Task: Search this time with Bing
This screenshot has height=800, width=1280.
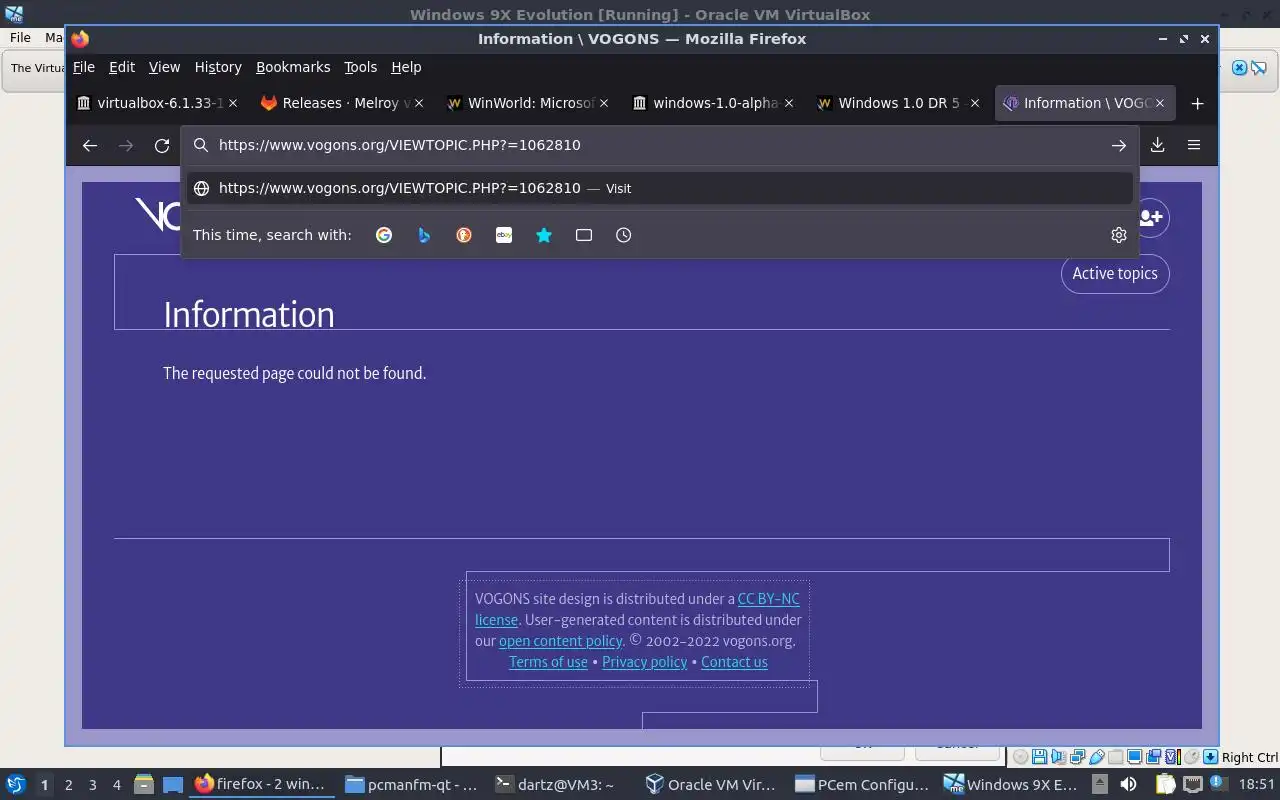Action: coord(424,235)
